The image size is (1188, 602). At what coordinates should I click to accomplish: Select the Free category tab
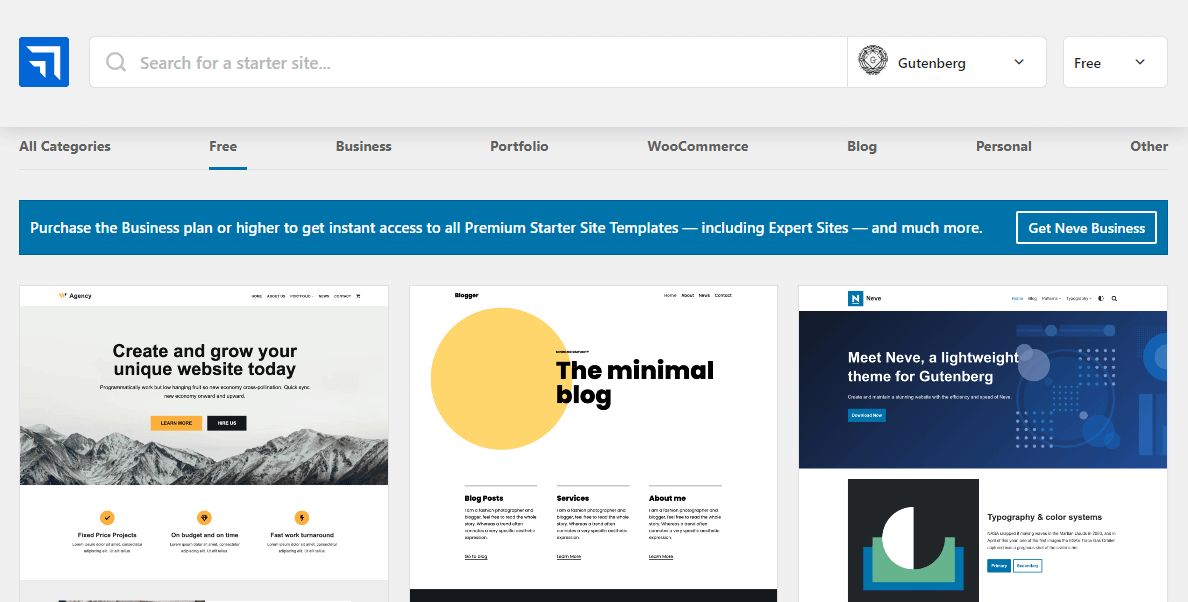[x=223, y=146]
